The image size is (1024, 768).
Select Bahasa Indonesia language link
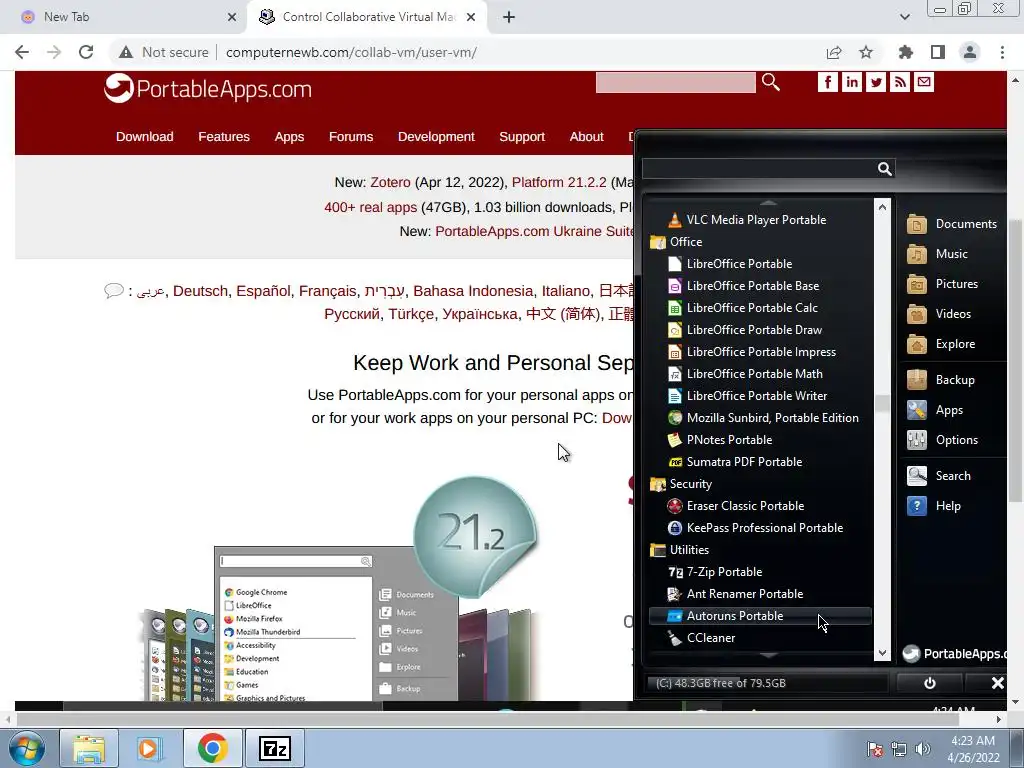click(473, 291)
